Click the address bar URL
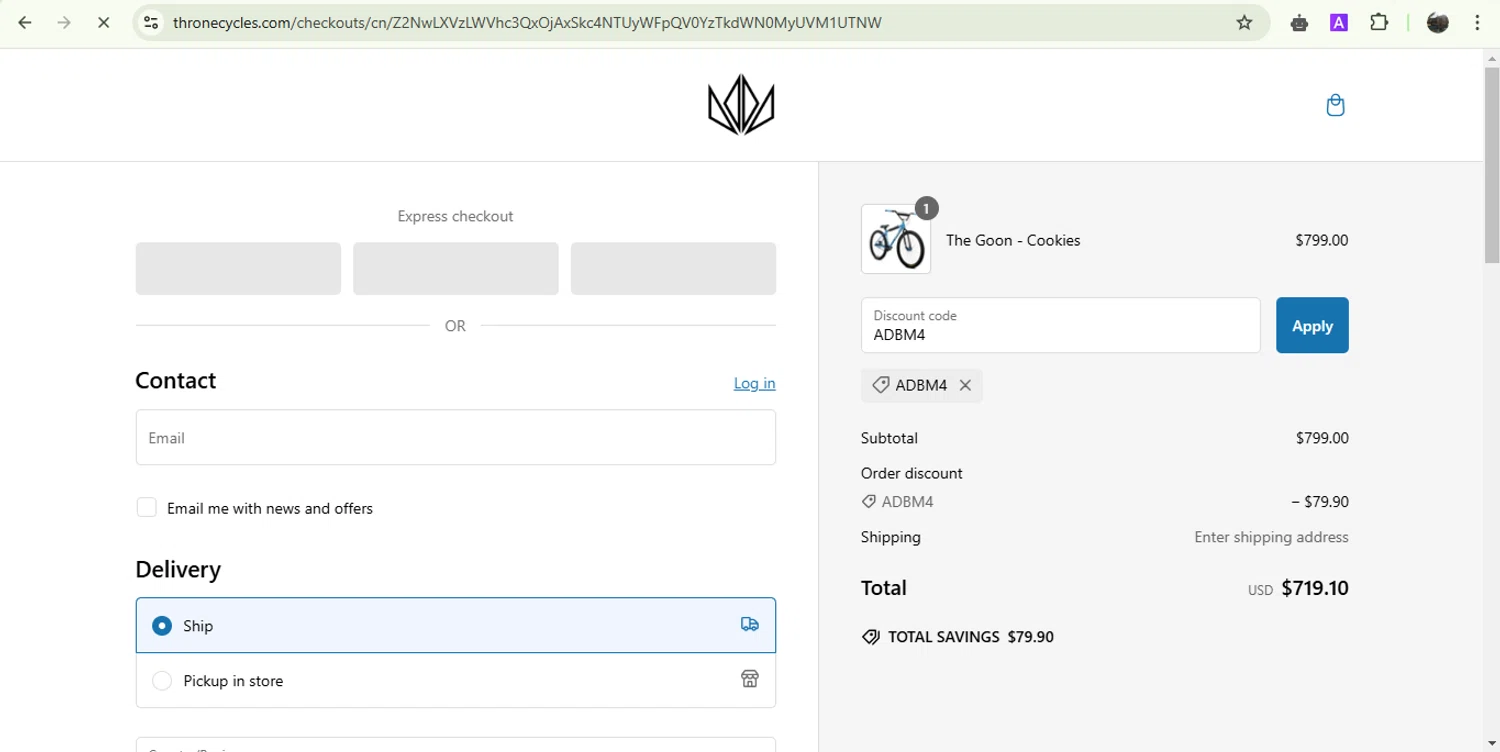Screen dimensions: 1500x752 [527, 22]
